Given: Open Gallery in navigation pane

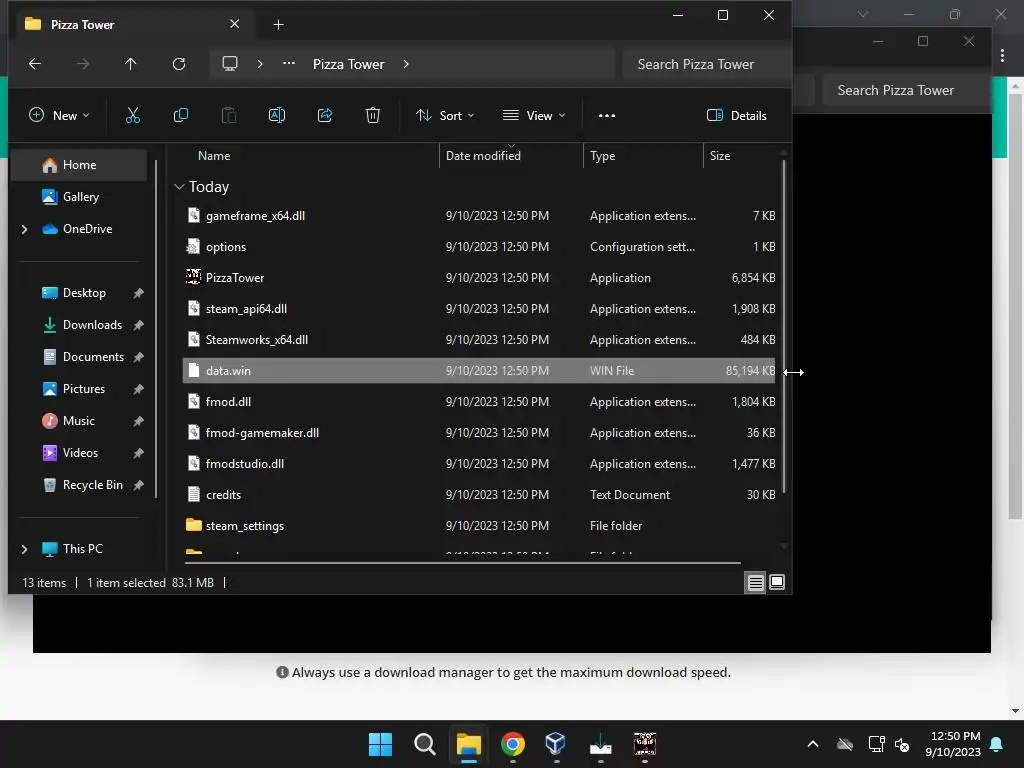Looking at the screenshot, I should tap(79, 197).
